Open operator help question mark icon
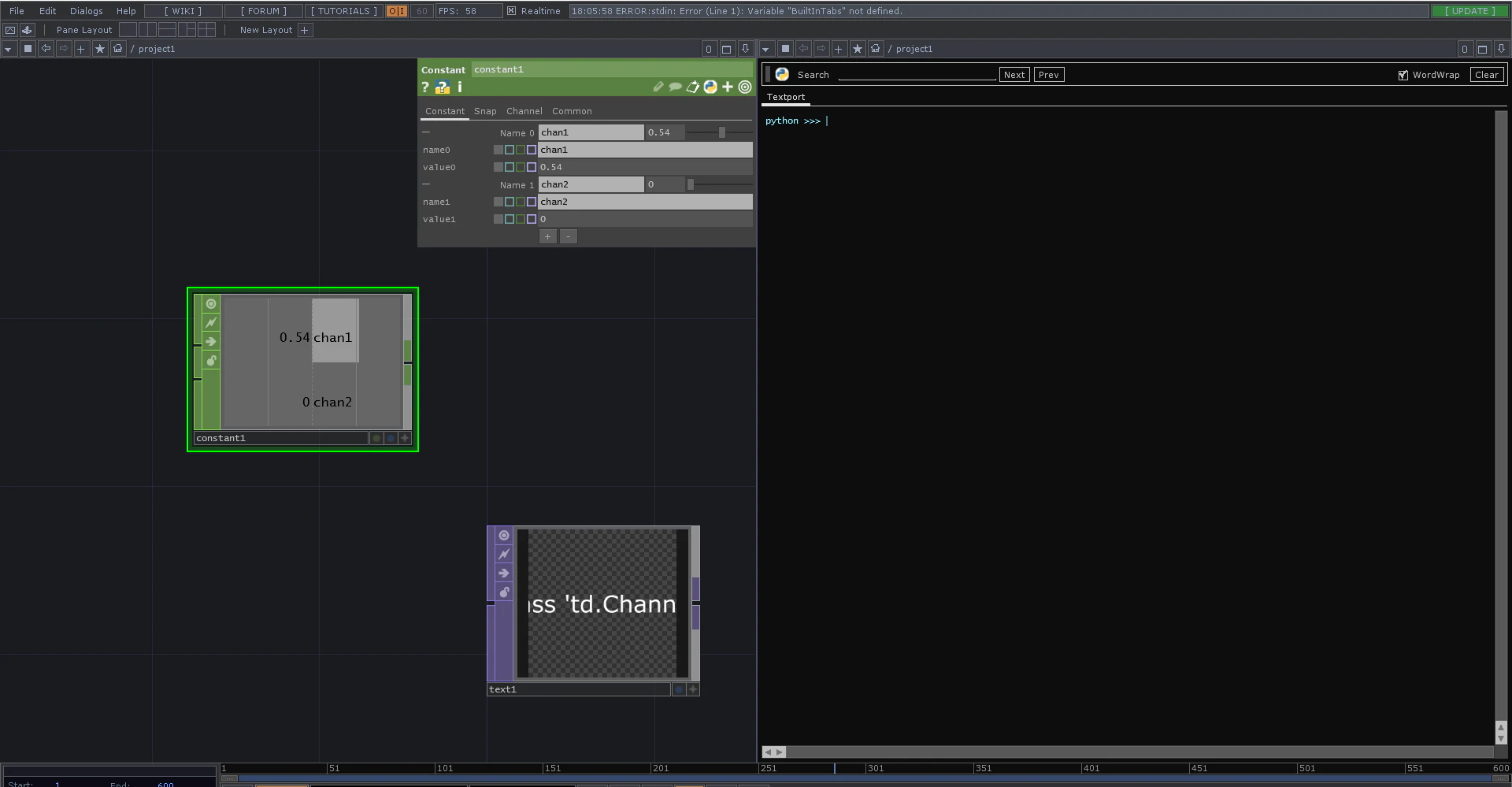 (x=425, y=87)
